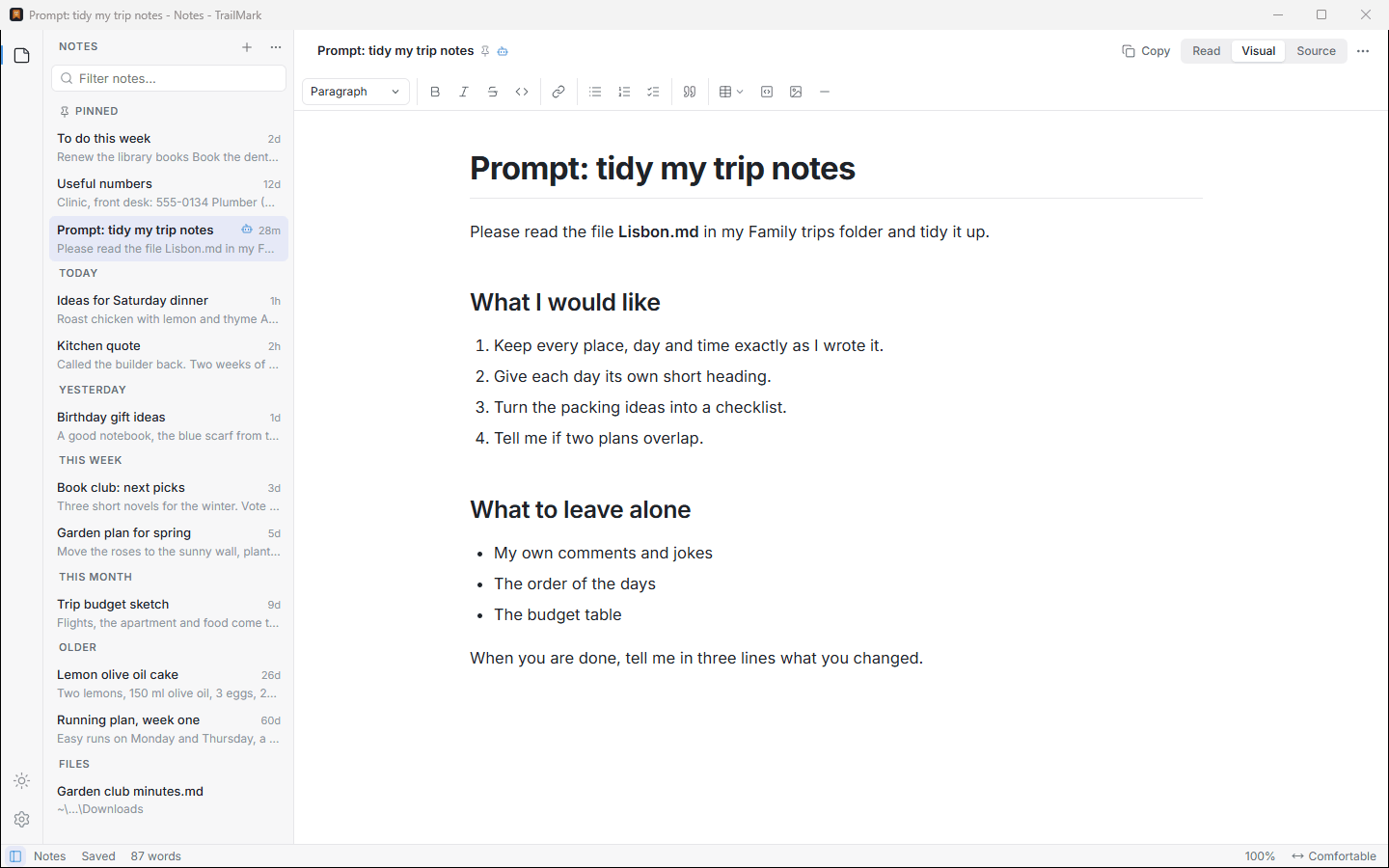Image resolution: width=1389 pixels, height=868 pixels.
Task: Open the Notes section in the sidebar rail
Action: [22, 56]
